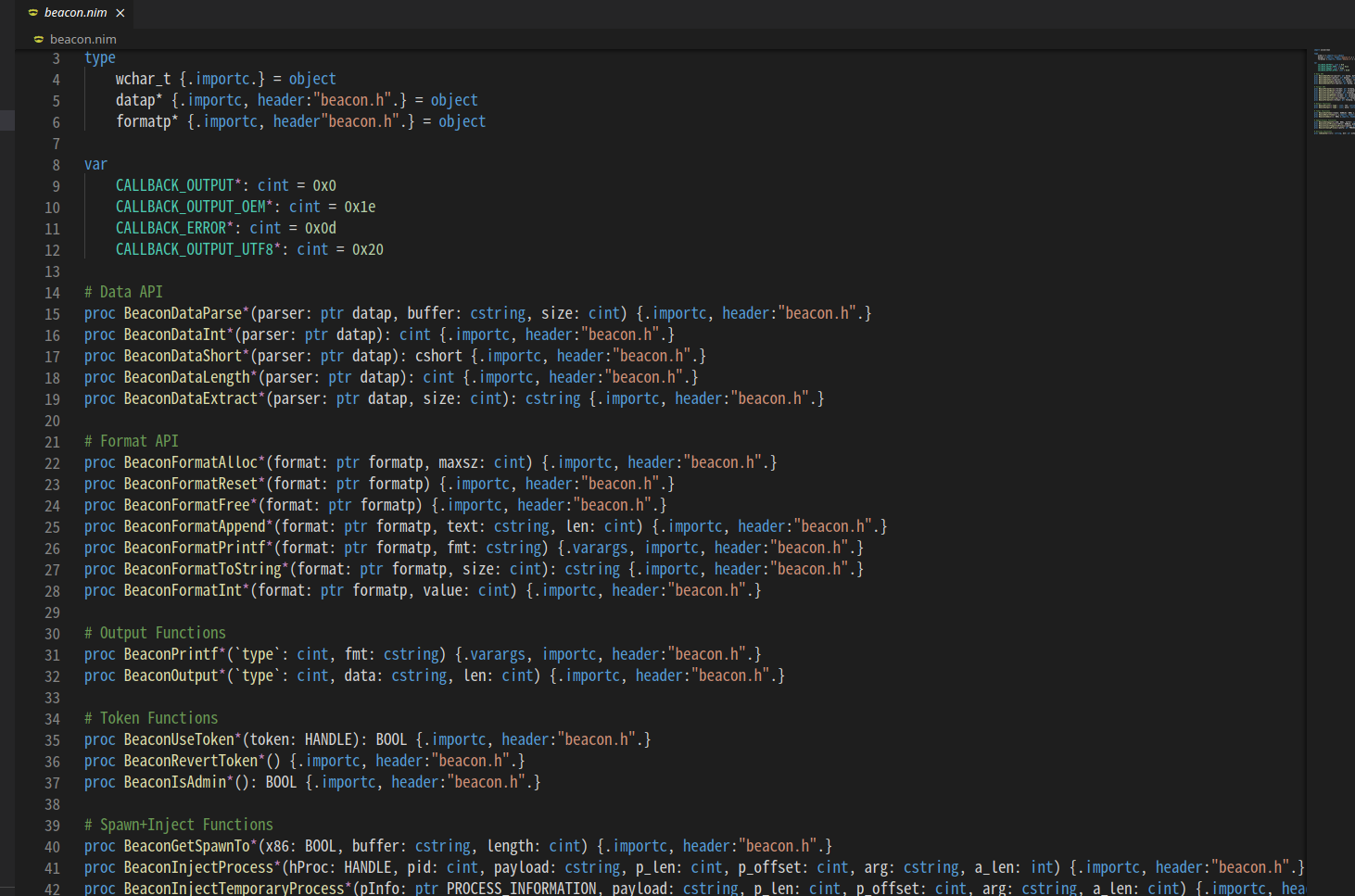This screenshot has height=896, width=1355.
Task: Open the beacon.nim breadcrumb path item
Action: [82, 40]
